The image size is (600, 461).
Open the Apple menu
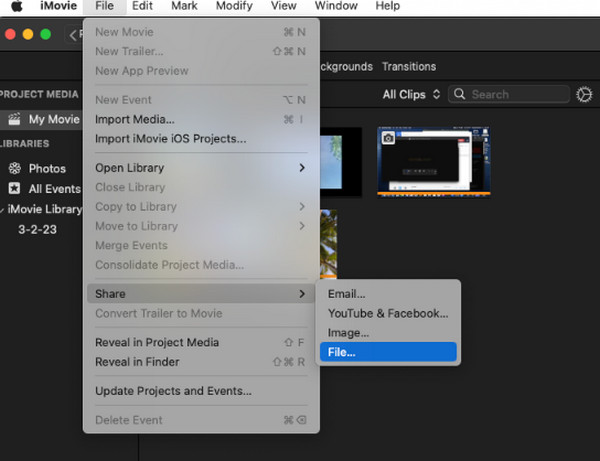click(x=16, y=6)
